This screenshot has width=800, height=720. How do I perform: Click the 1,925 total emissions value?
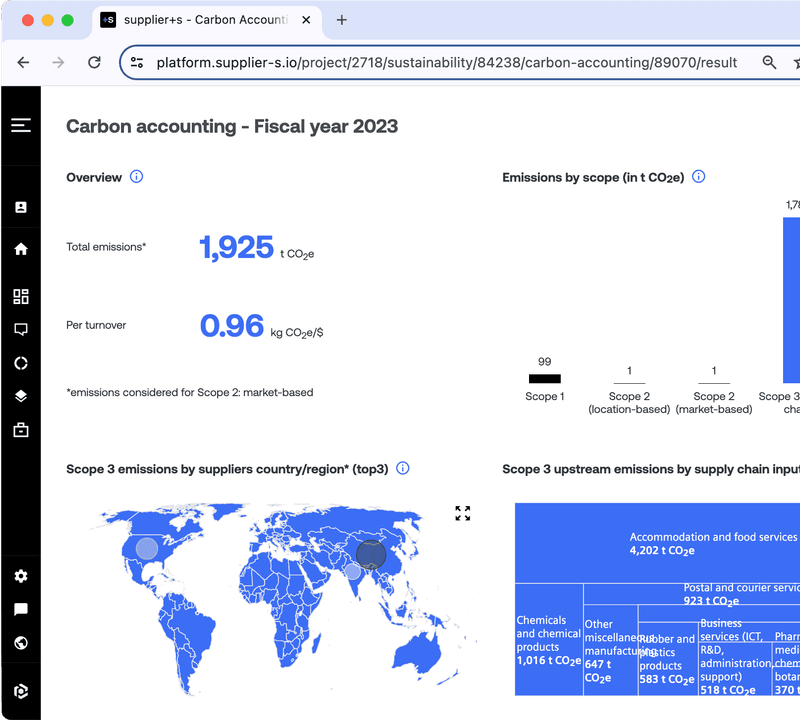click(236, 247)
